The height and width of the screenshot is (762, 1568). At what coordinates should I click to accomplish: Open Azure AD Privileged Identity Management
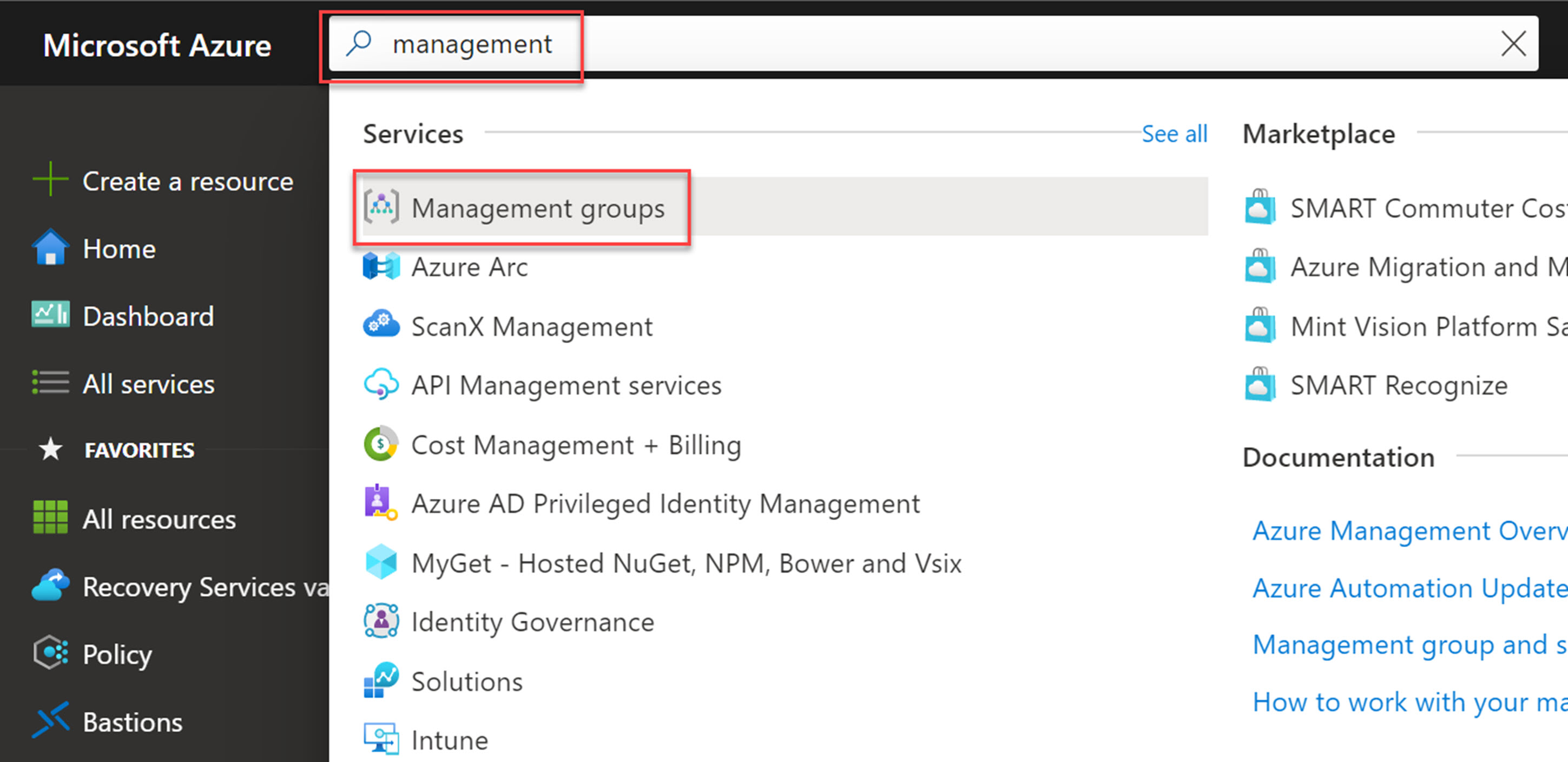664,503
